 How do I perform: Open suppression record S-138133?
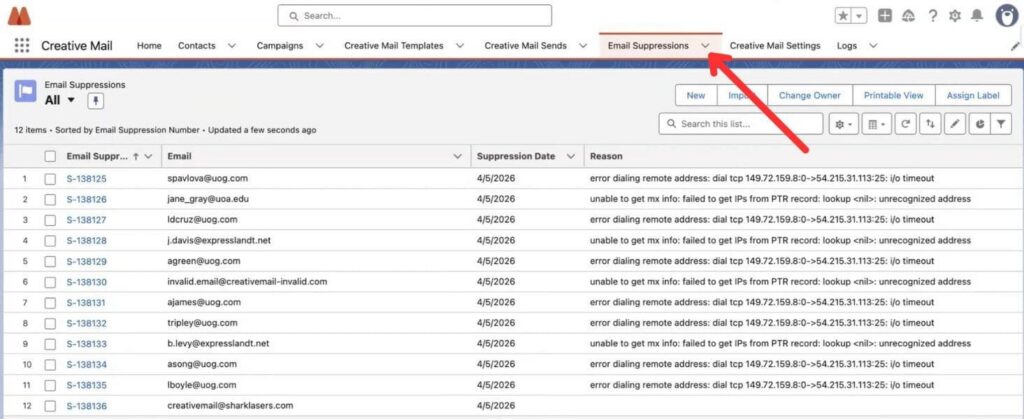[86, 345]
